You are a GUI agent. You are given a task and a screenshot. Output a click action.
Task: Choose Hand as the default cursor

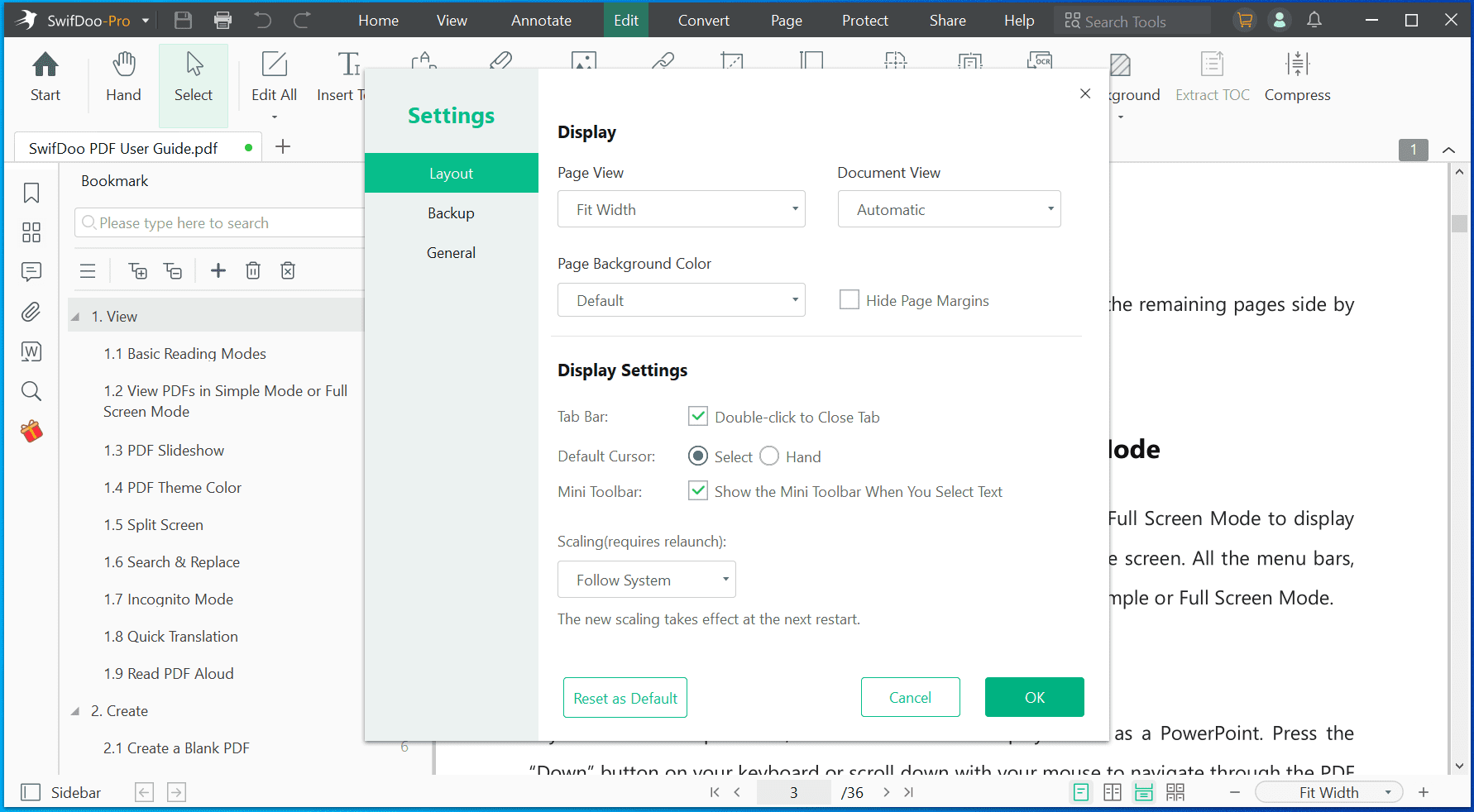[769, 456]
